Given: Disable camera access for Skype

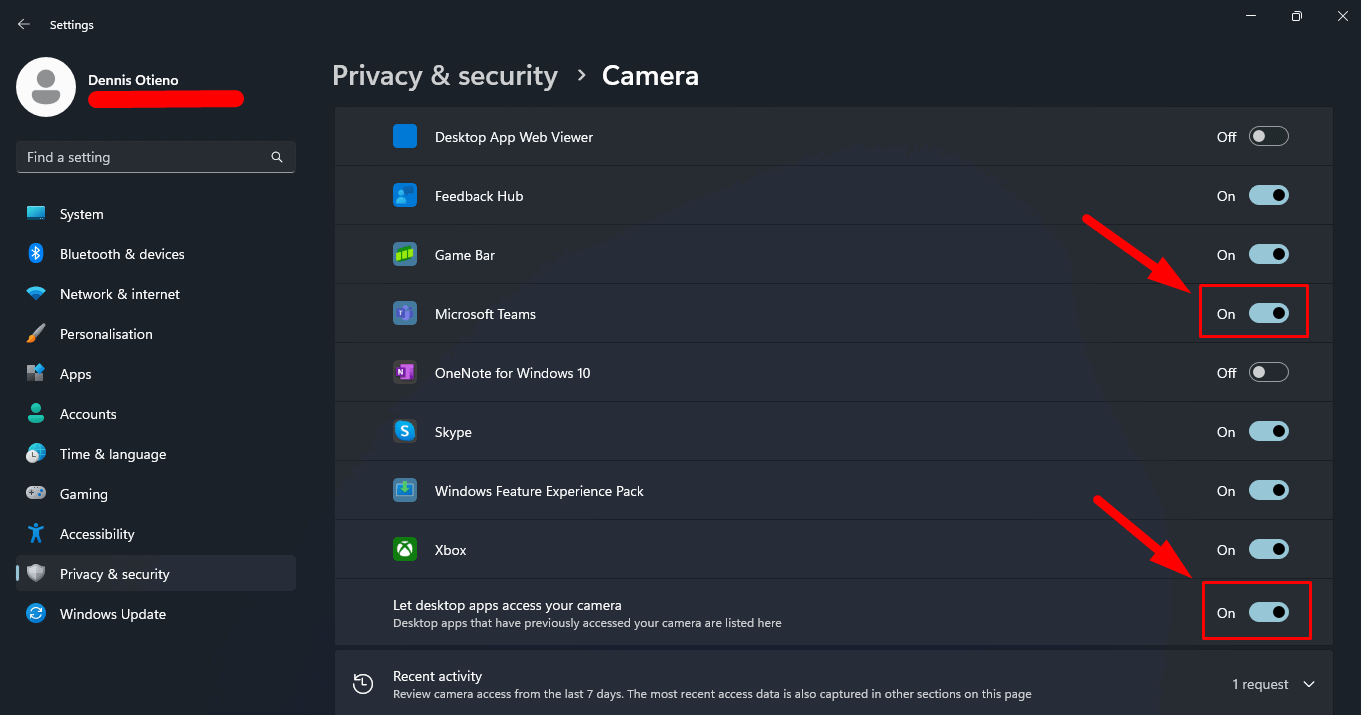Looking at the screenshot, I should tap(1268, 431).
